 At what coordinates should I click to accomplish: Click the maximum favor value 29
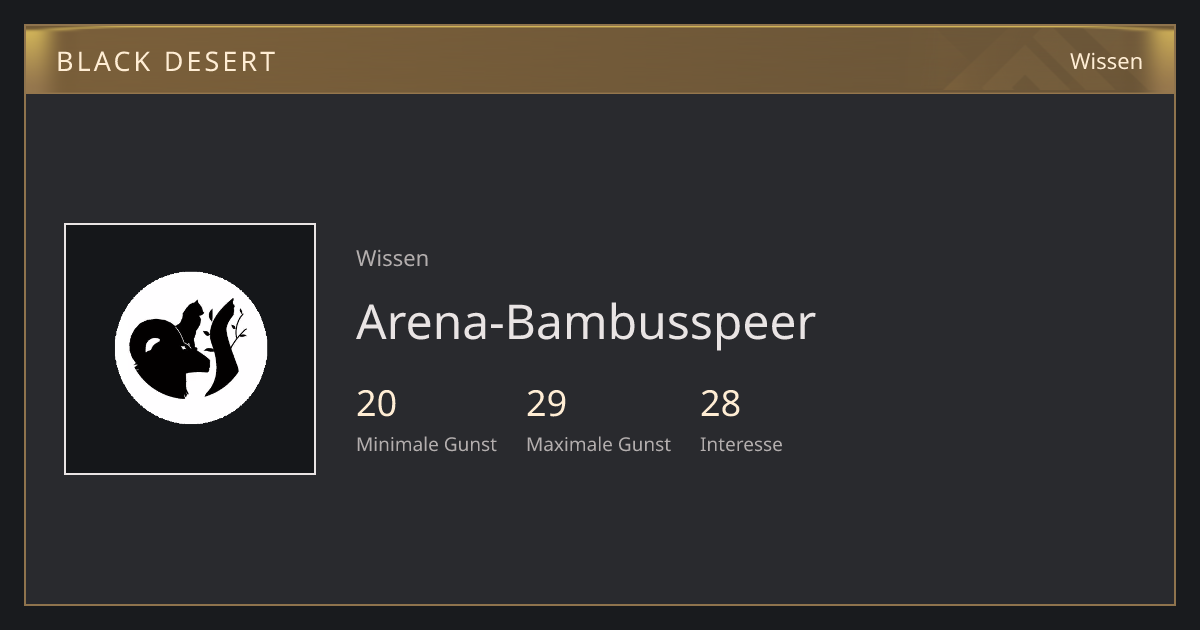pos(546,404)
